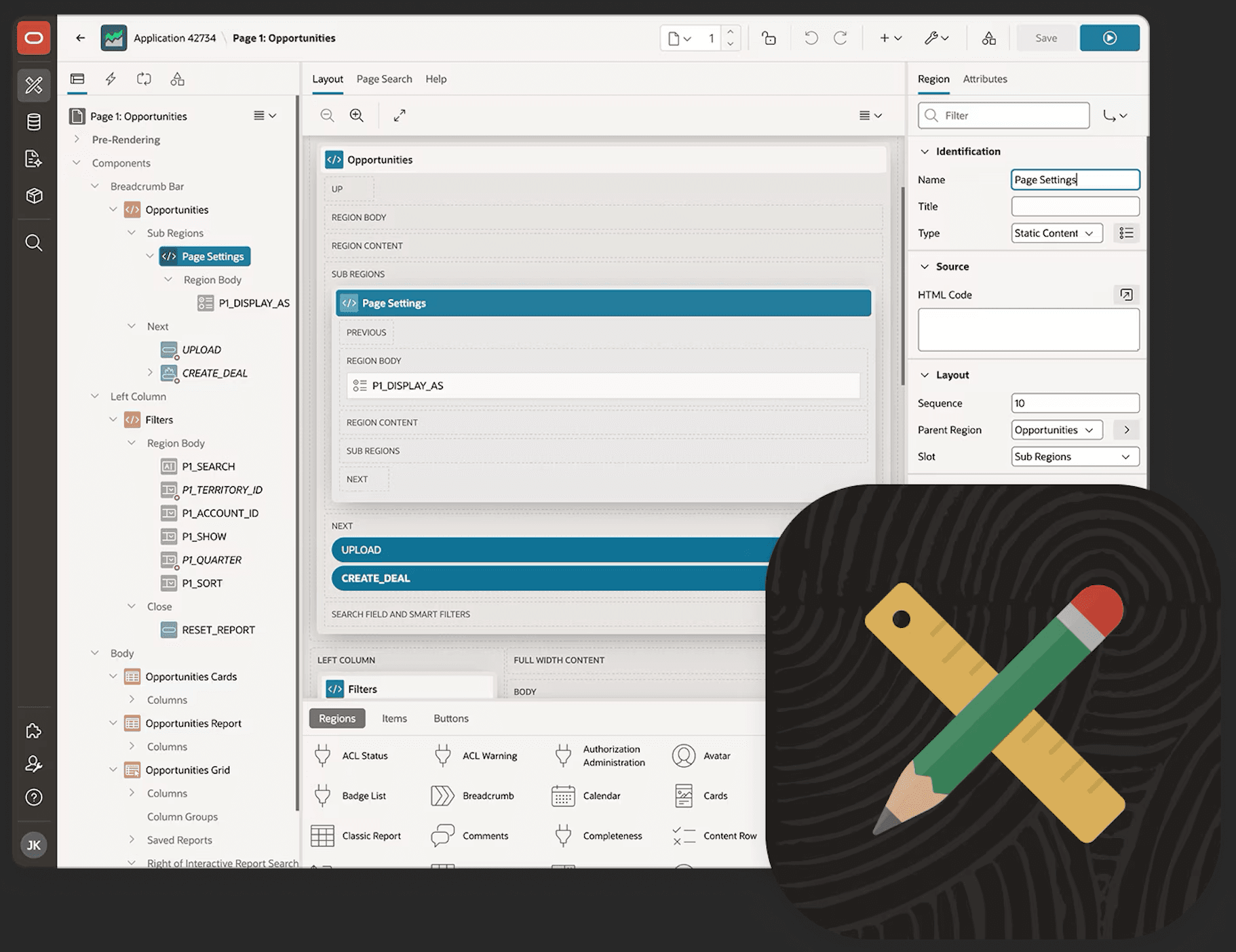Open the Slot Sub Regions dropdown
The width and height of the screenshot is (1236, 952).
pyautogui.click(x=1075, y=456)
